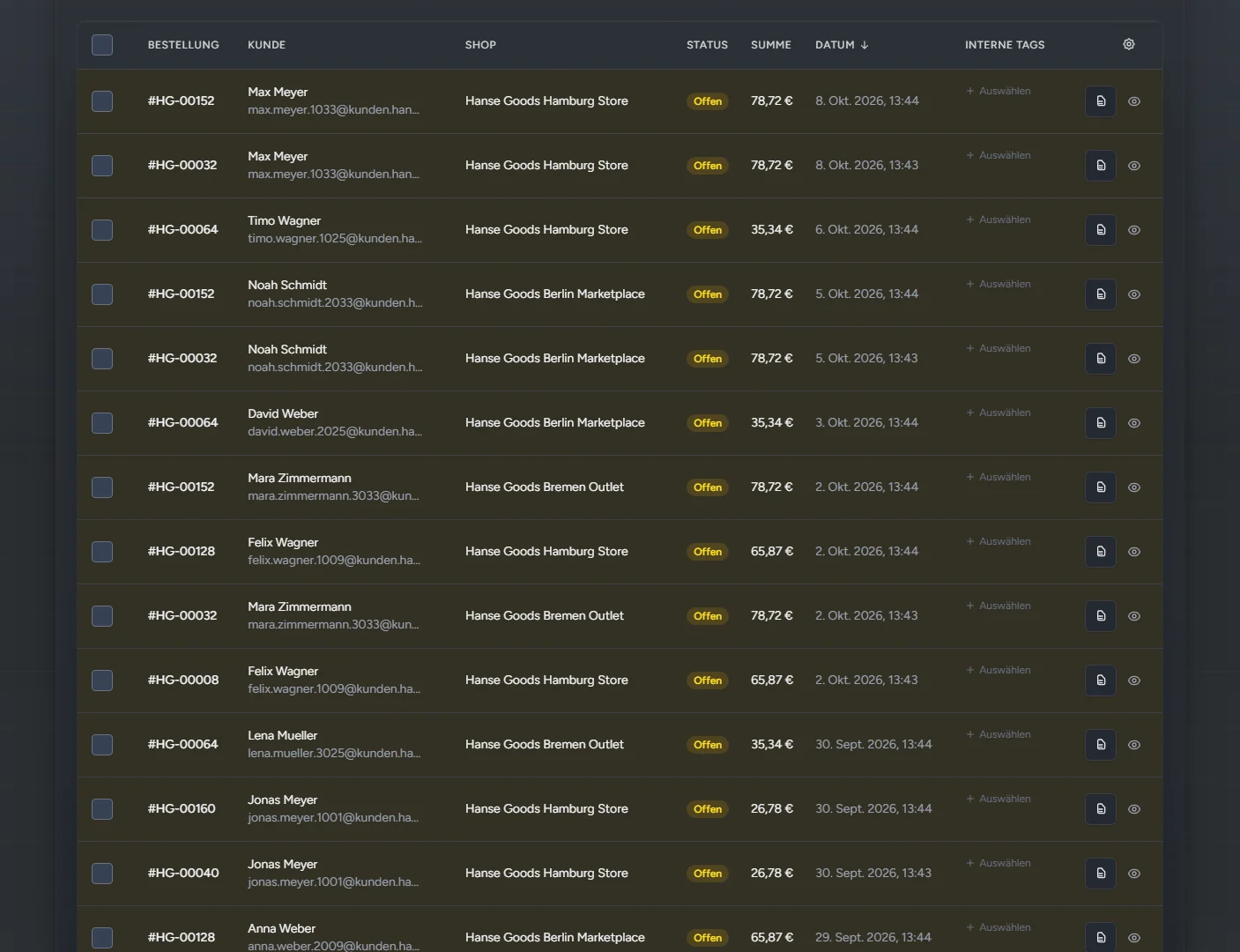
Task: Open Auswählen tag picker for Jonas Meyer's #HG-00040
Action: [999, 863]
